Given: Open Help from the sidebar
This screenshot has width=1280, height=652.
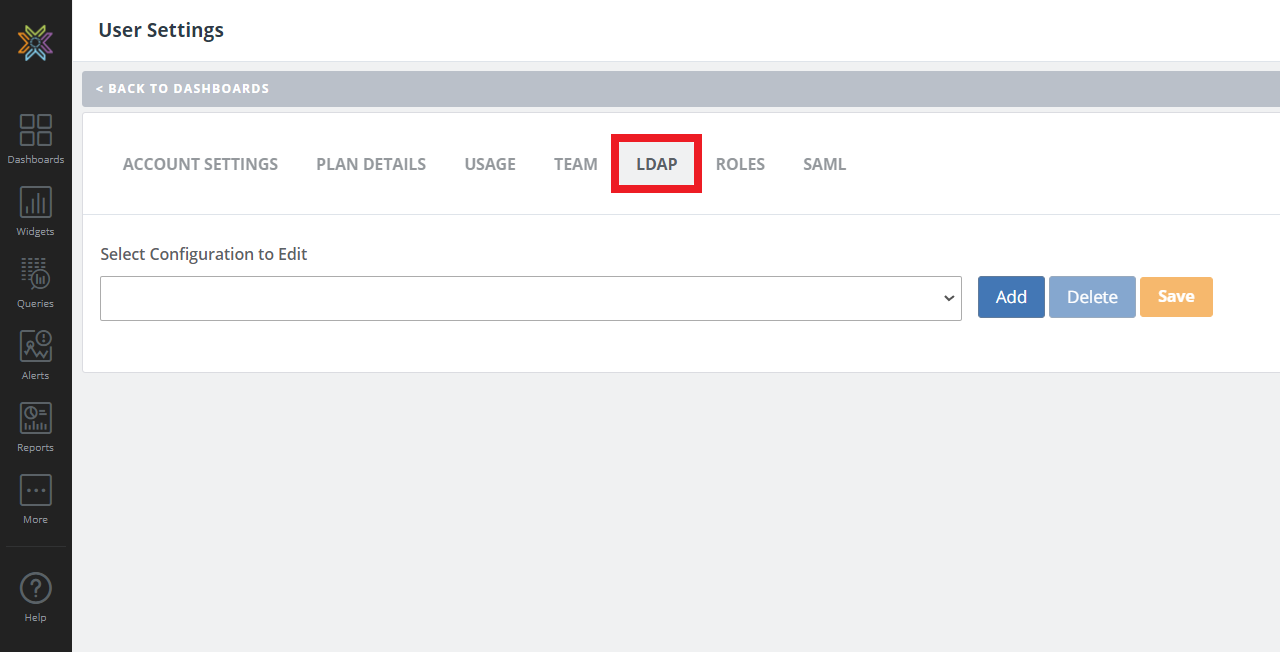Looking at the screenshot, I should [36, 596].
